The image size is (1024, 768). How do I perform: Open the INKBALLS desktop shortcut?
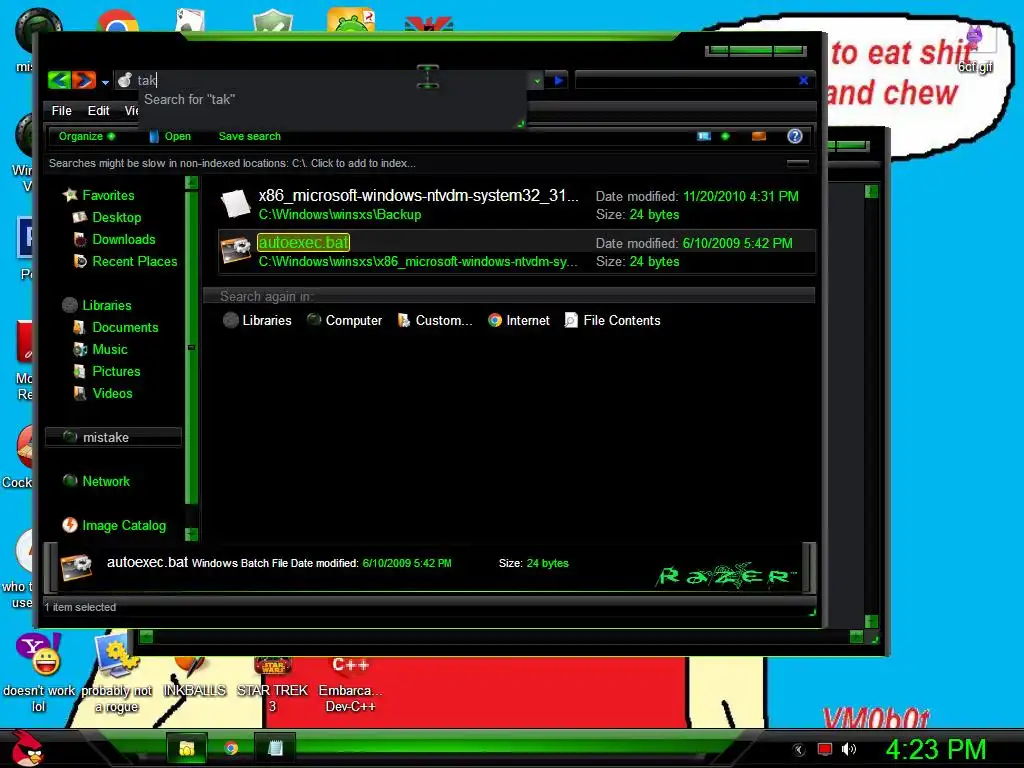(x=194, y=676)
